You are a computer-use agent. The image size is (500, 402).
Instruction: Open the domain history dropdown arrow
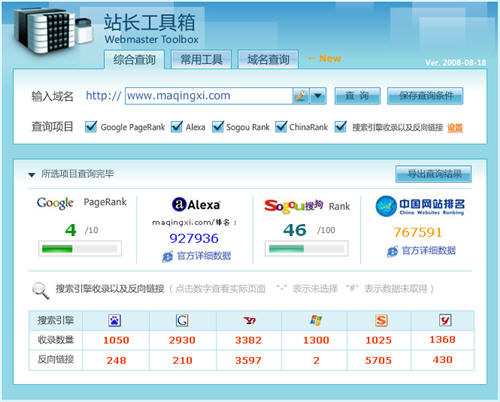point(318,96)
